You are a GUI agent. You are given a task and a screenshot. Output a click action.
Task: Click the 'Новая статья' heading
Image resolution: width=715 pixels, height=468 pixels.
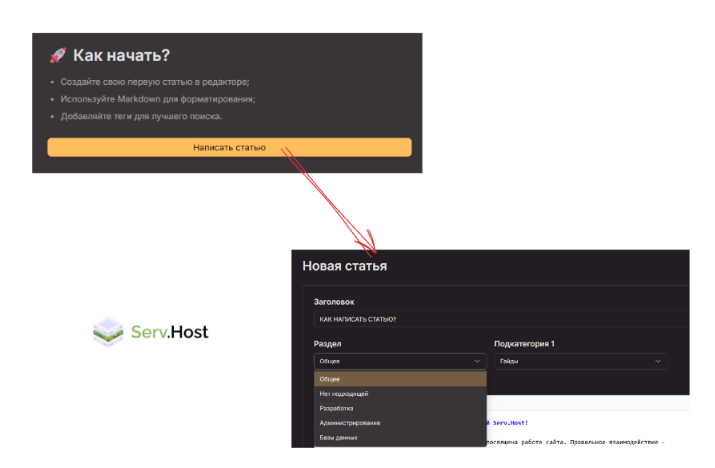[345, 266]
